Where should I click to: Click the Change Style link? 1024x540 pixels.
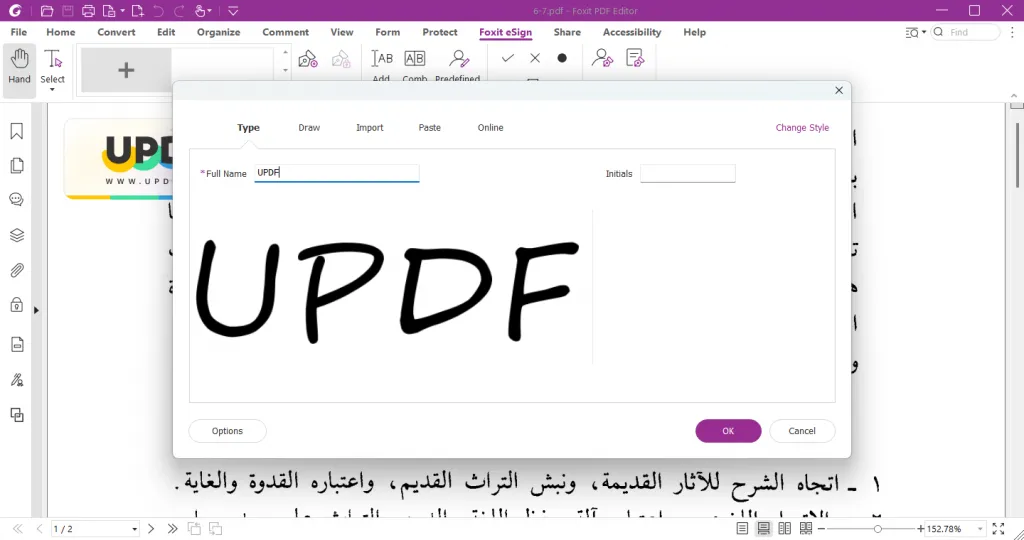[x=802, y=127]
